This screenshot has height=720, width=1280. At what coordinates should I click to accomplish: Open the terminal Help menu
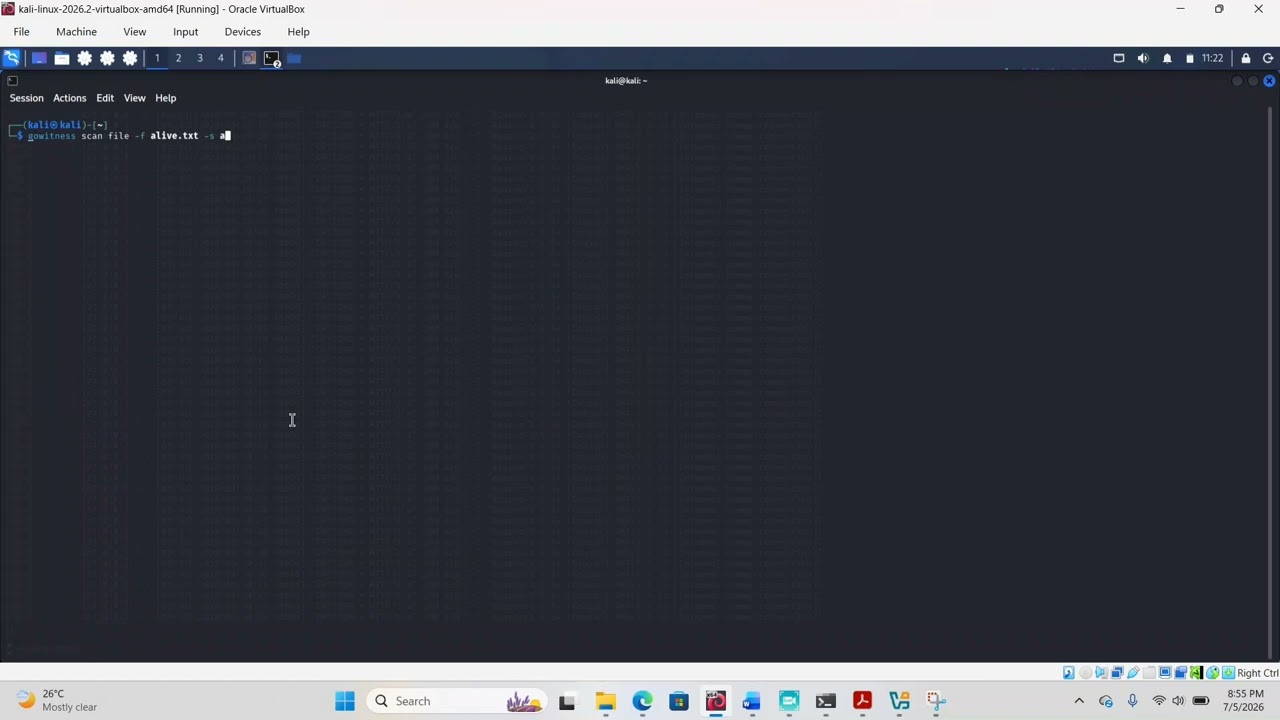pos(165,98)
